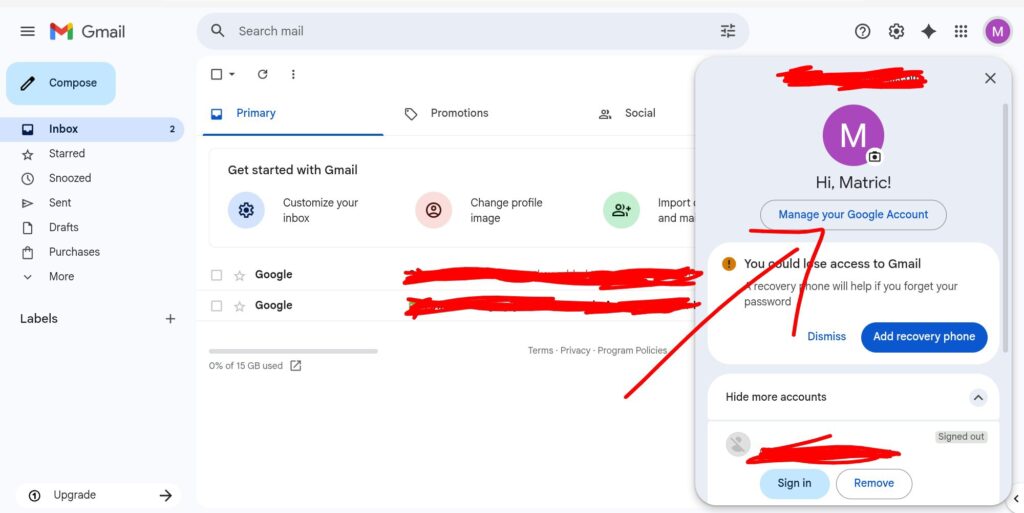Open Program Policies link
Viewport: 1024px width, 513px height.
pos(632,350)
